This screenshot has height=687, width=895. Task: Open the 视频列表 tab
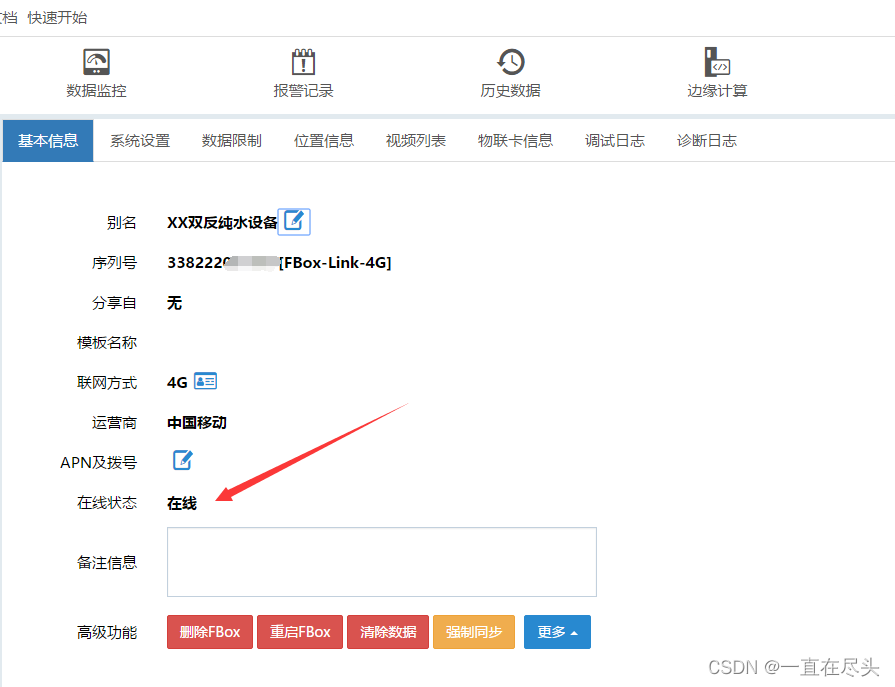point(416,141)
